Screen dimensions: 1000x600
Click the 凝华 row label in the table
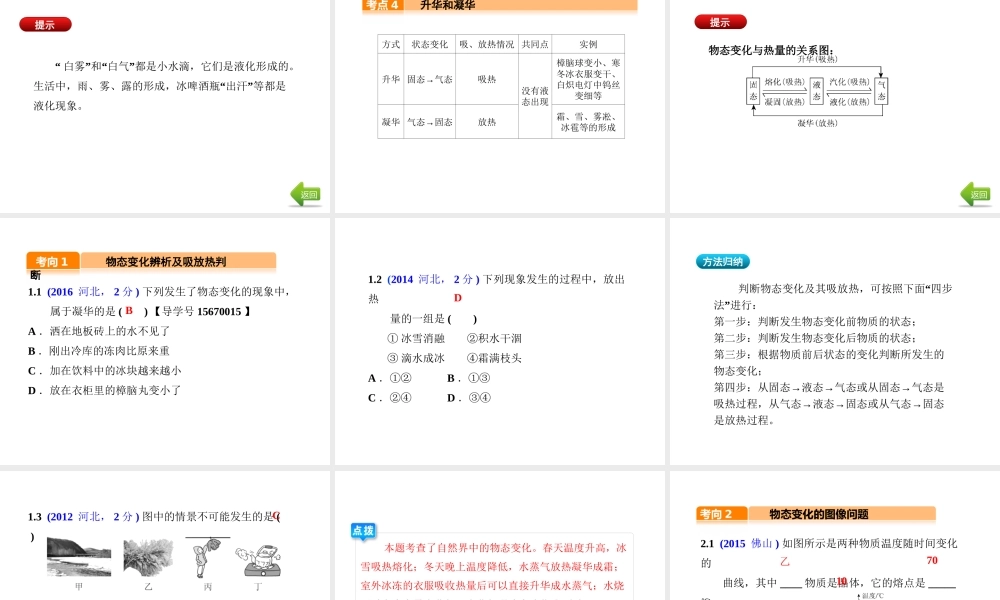point(390,122)
